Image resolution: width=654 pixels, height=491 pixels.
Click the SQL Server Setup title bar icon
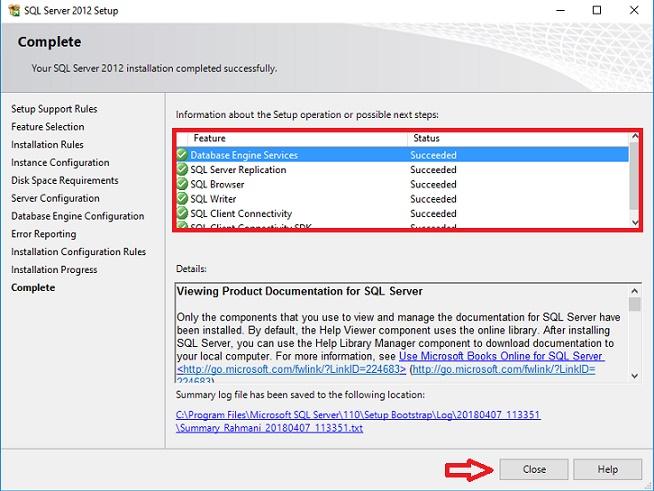11,10
